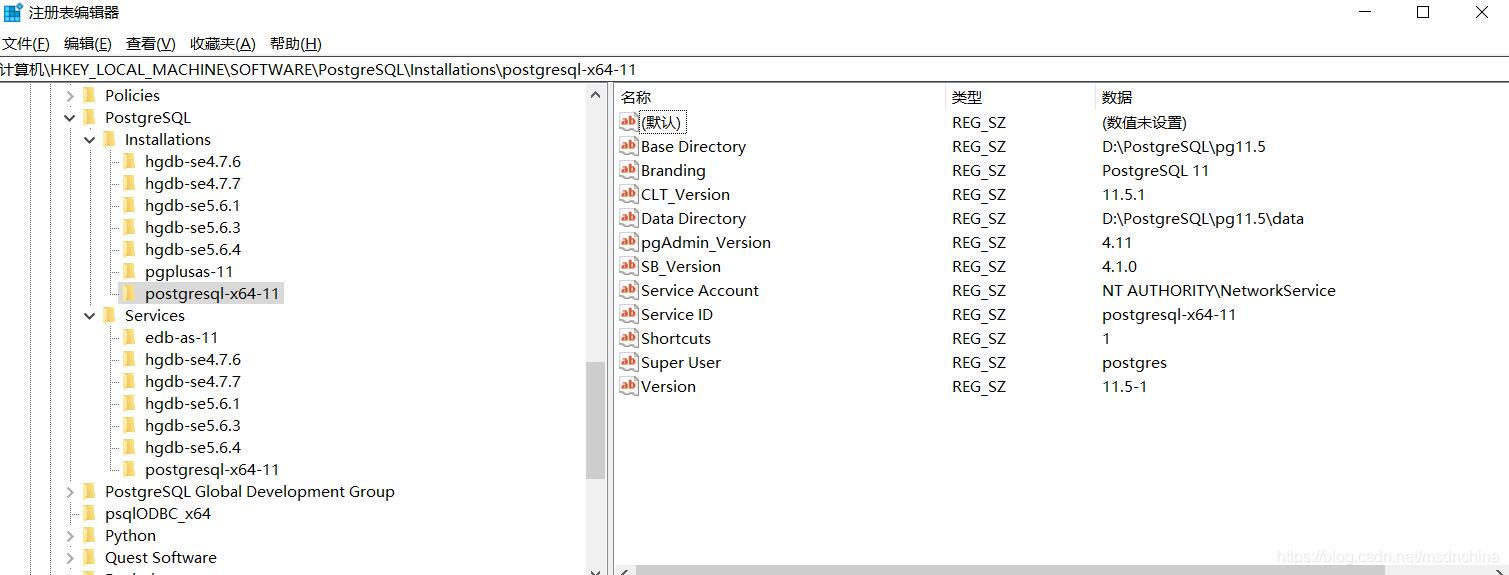Open the 编辑(E) menu
Image resolution: width=1509 pixels, height=575 pixels.
pos(88,44)
